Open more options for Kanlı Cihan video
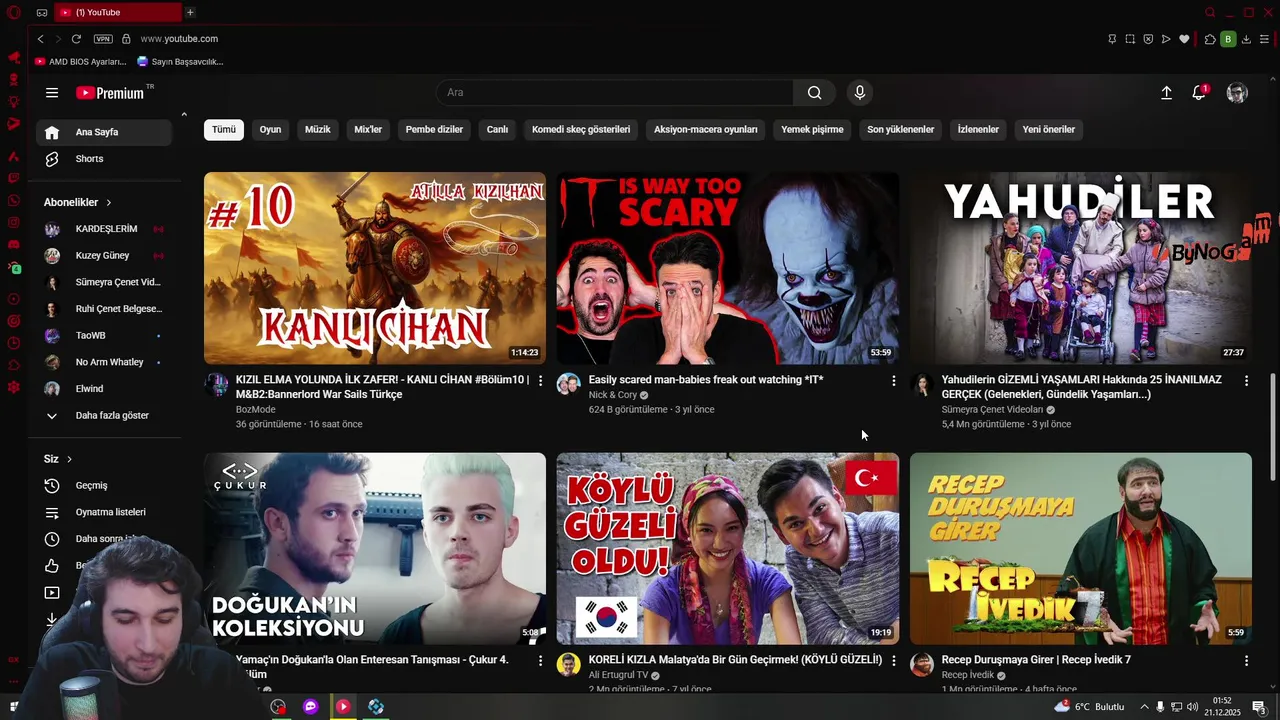The width and height of the screenshot is (1280, 720). coord(541,381)
